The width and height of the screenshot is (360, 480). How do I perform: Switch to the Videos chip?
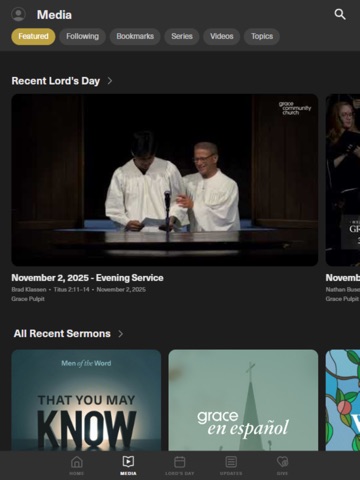pyautogui.click(x=222, y=36)
